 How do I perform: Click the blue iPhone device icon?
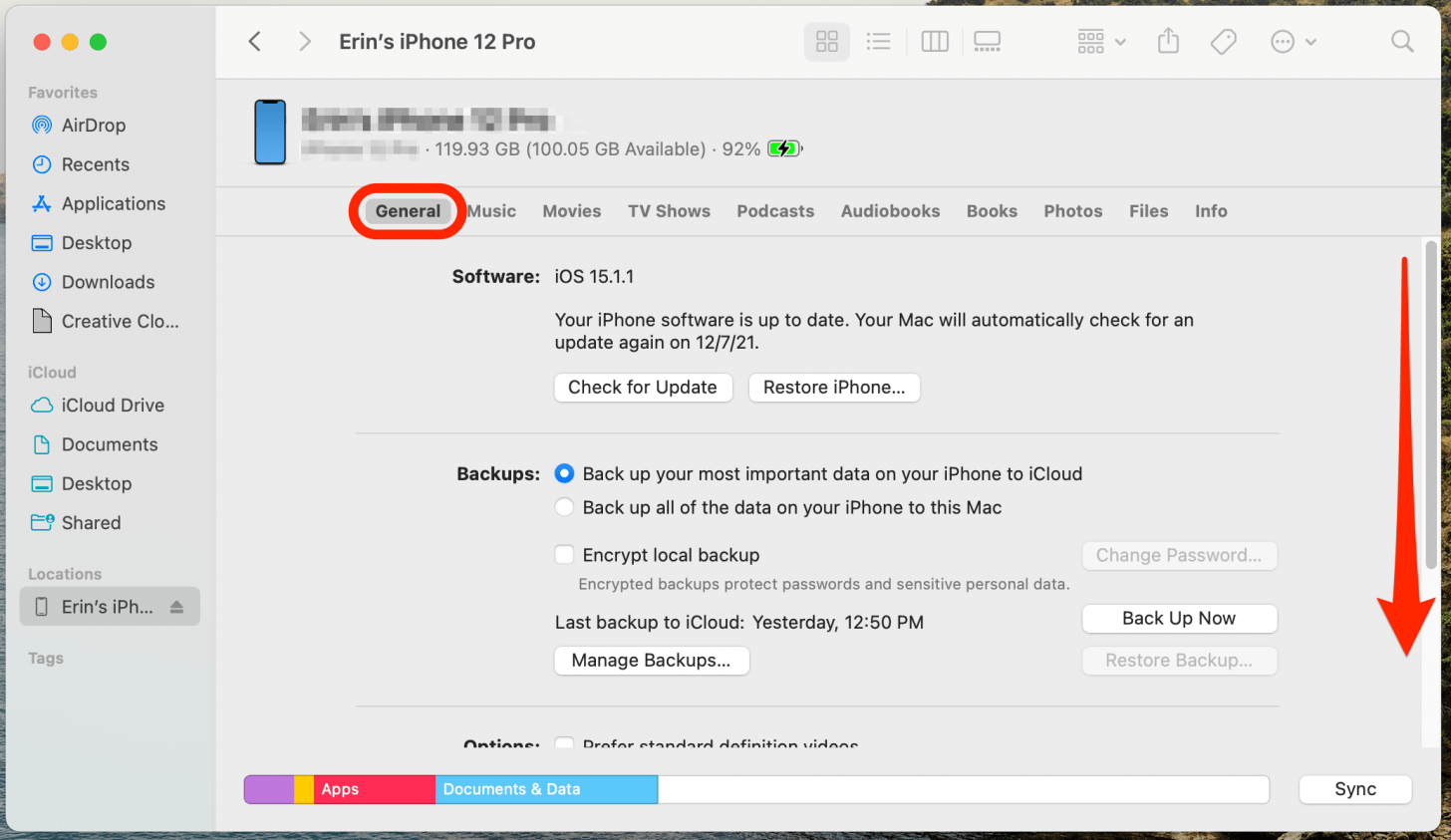pos(270,132)
